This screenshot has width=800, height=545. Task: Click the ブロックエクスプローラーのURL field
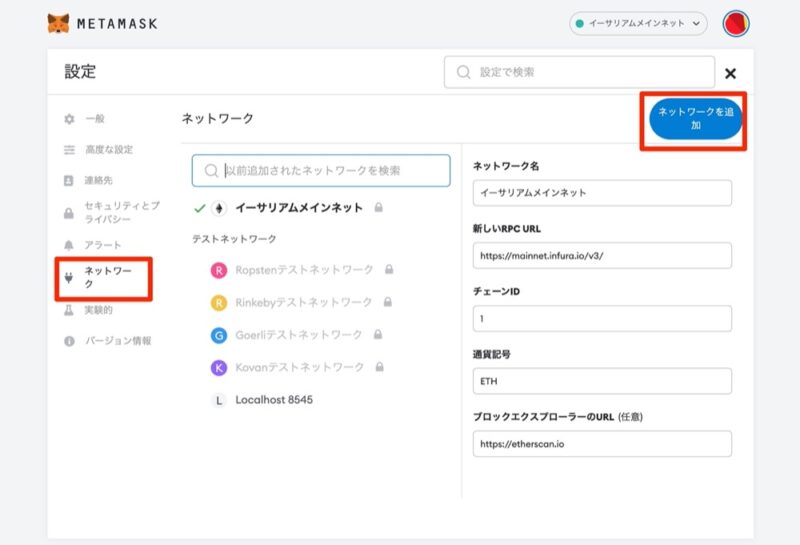pos(602,444)
